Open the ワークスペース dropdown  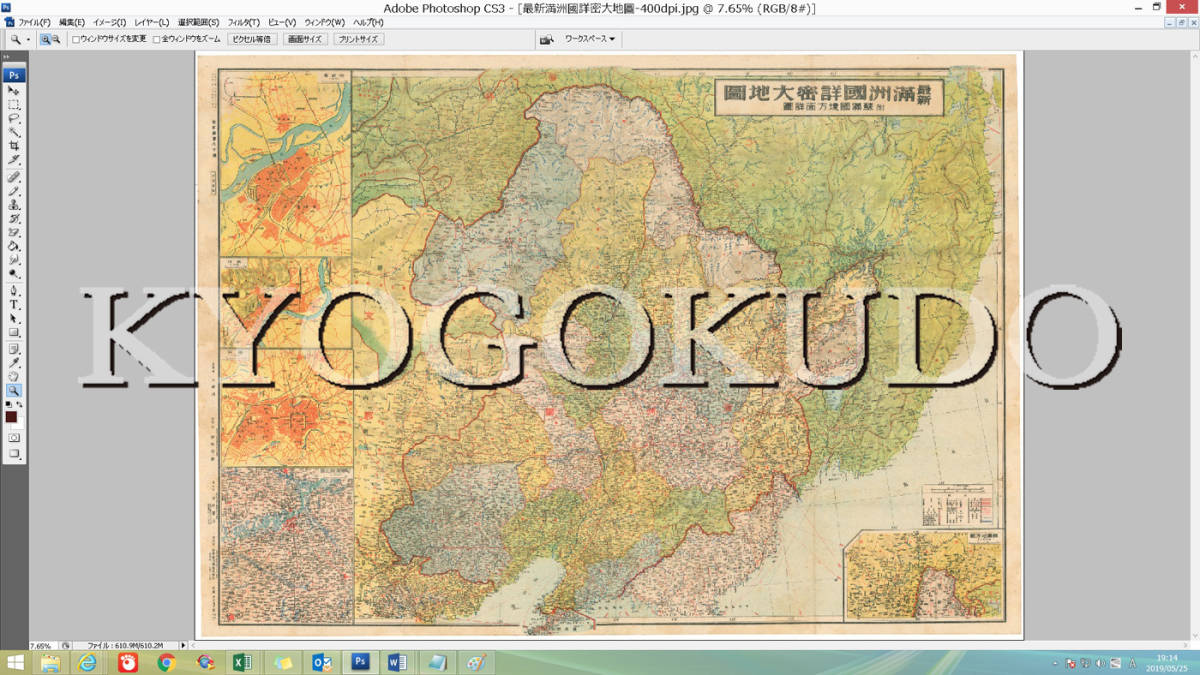pyautogui.click(x=589, y=39)
